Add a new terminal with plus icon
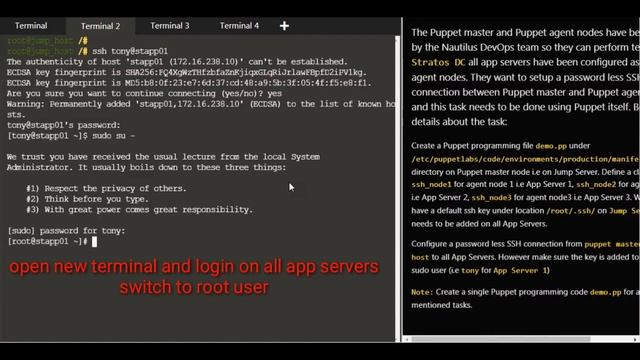640x360 pixels. 284,26
